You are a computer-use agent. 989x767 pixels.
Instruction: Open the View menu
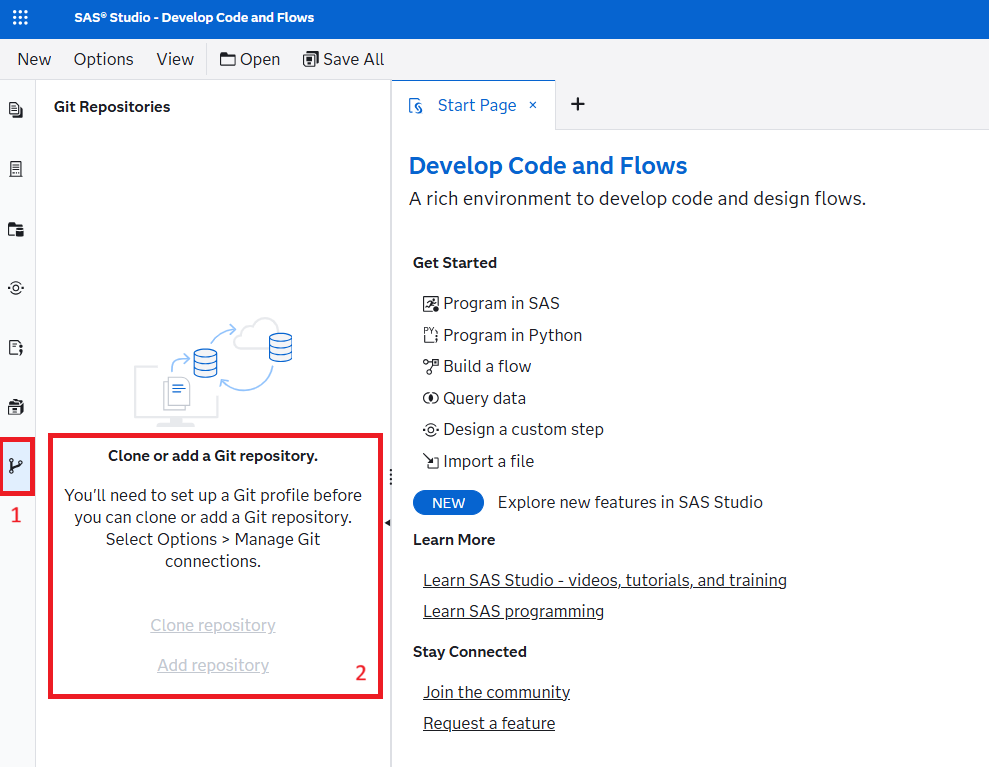[x=175, y=59]
